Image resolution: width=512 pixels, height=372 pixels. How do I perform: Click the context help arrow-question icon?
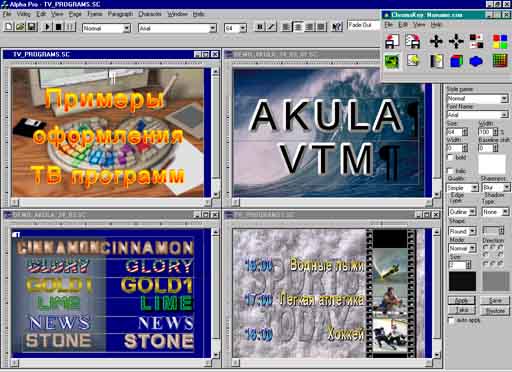[337, 27]
